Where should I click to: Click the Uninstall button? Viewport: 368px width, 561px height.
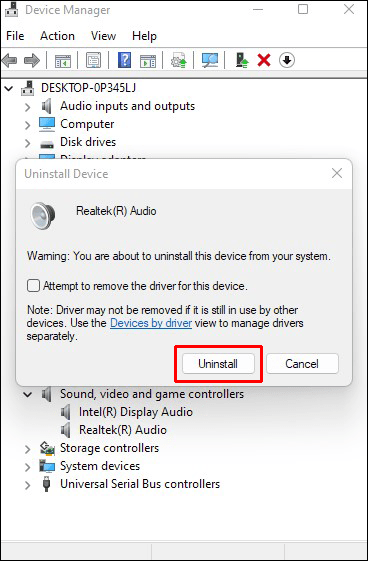[218, 364]
